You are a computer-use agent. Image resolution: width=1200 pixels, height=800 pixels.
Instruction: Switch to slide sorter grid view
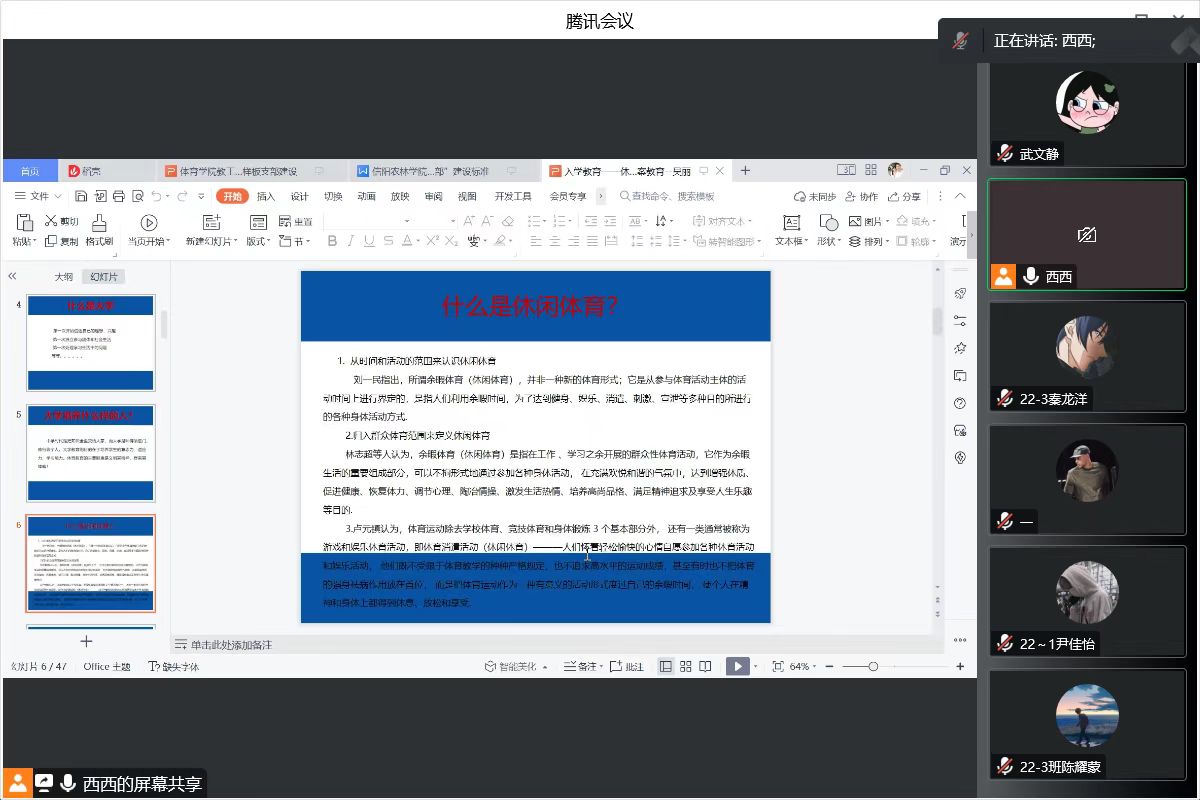click(686, 667)
